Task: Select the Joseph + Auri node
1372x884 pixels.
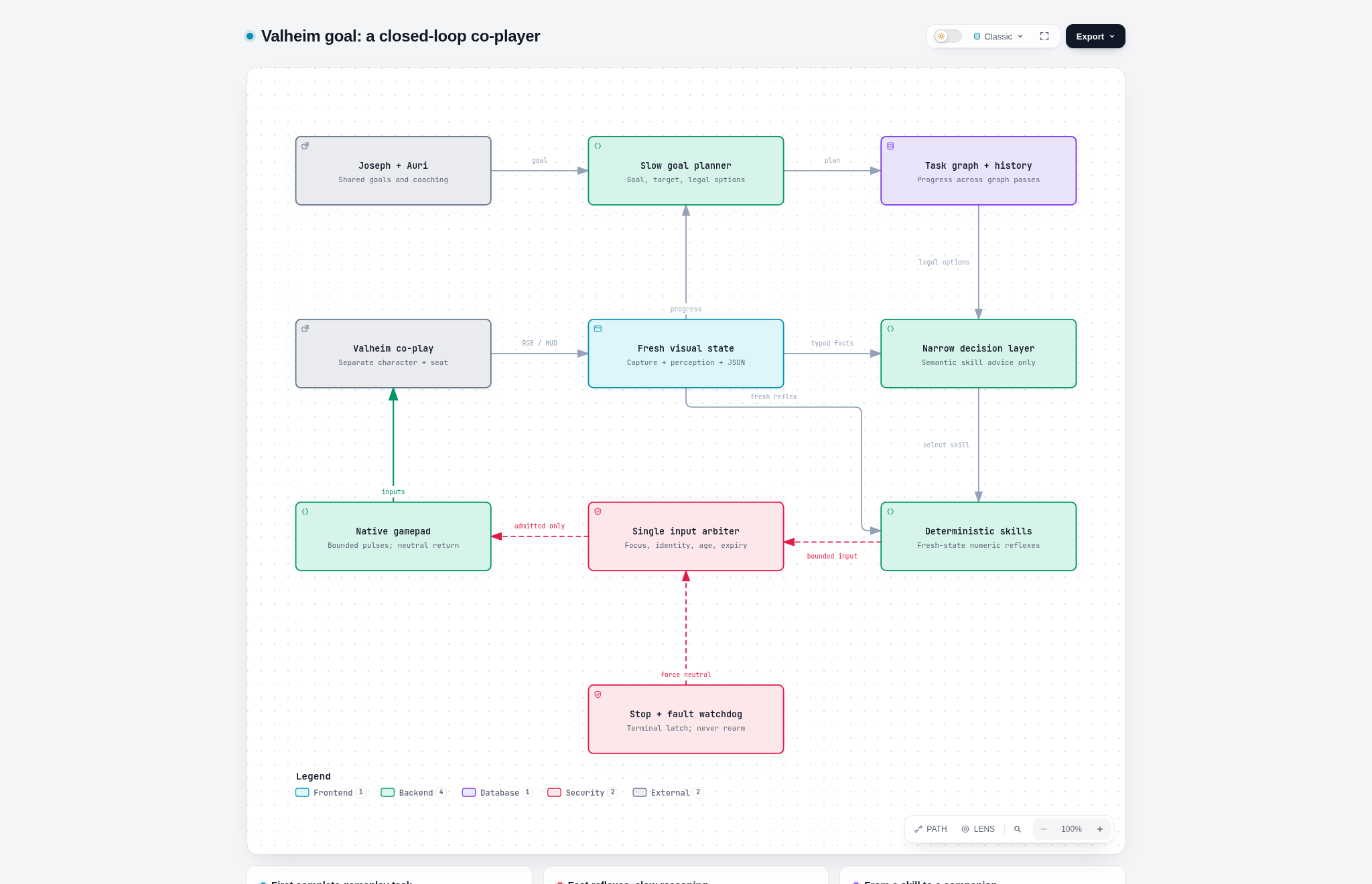Action: pos(393,171)
